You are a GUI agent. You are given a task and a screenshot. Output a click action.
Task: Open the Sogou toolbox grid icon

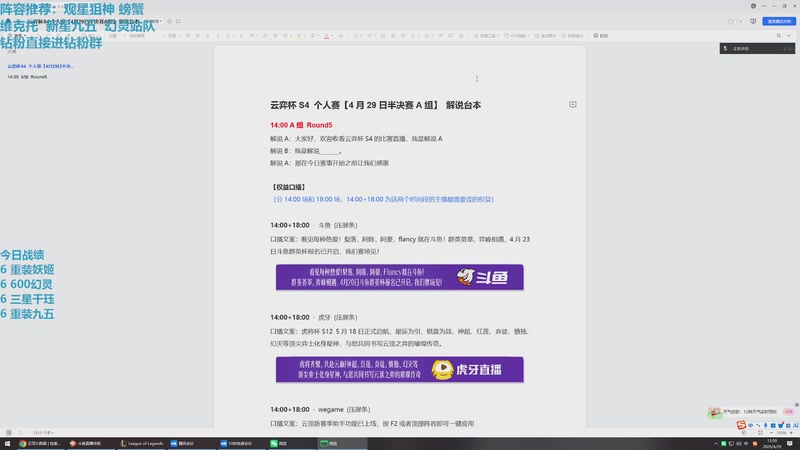coord(788,425)
